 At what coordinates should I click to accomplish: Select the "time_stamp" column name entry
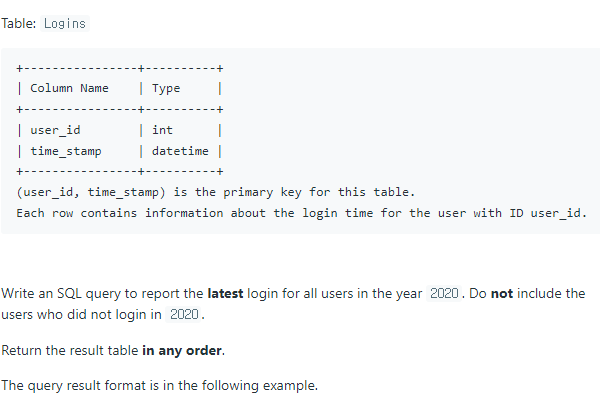[x=66, y=151]
